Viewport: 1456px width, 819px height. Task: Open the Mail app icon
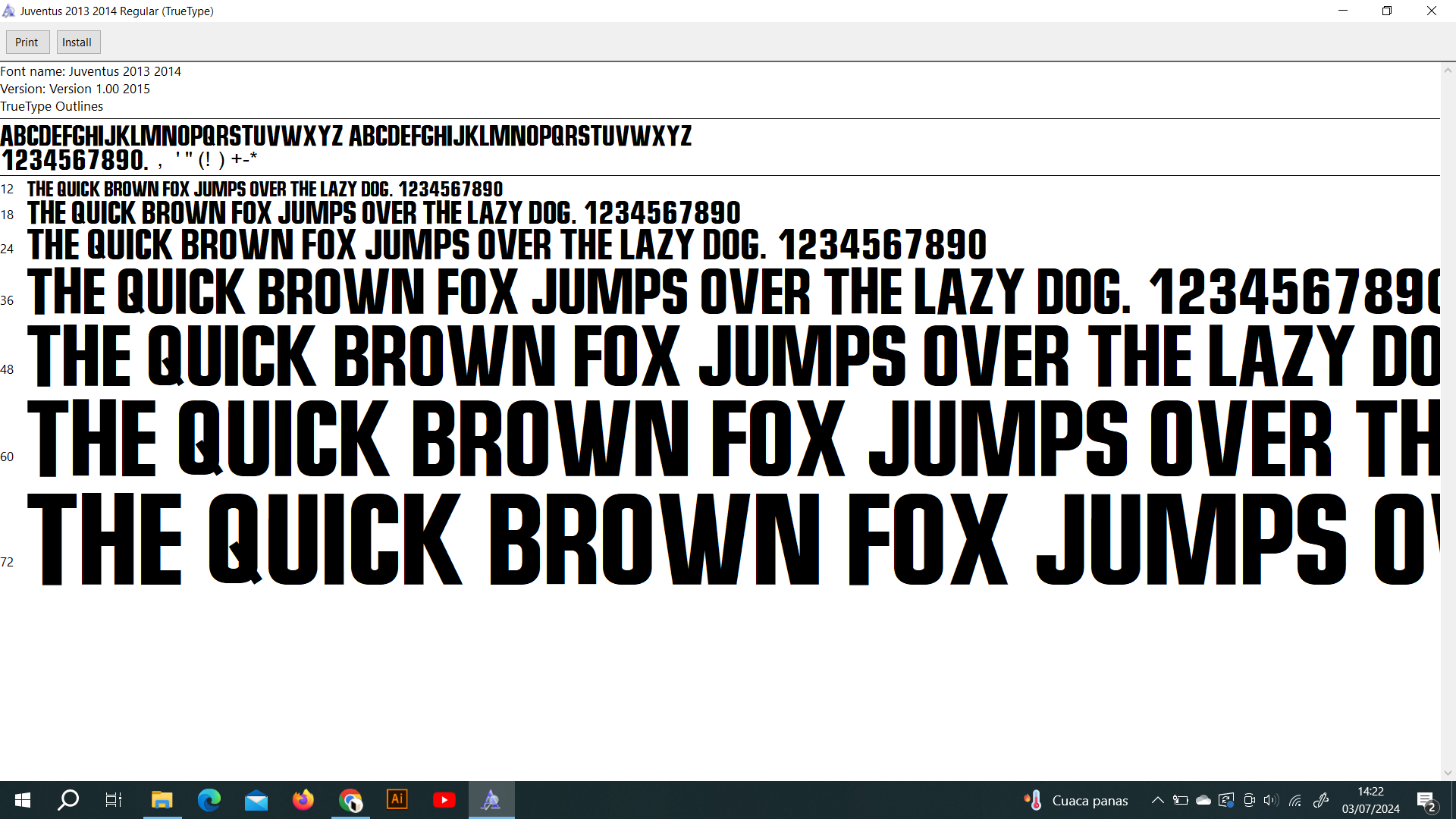click(256, 800)
